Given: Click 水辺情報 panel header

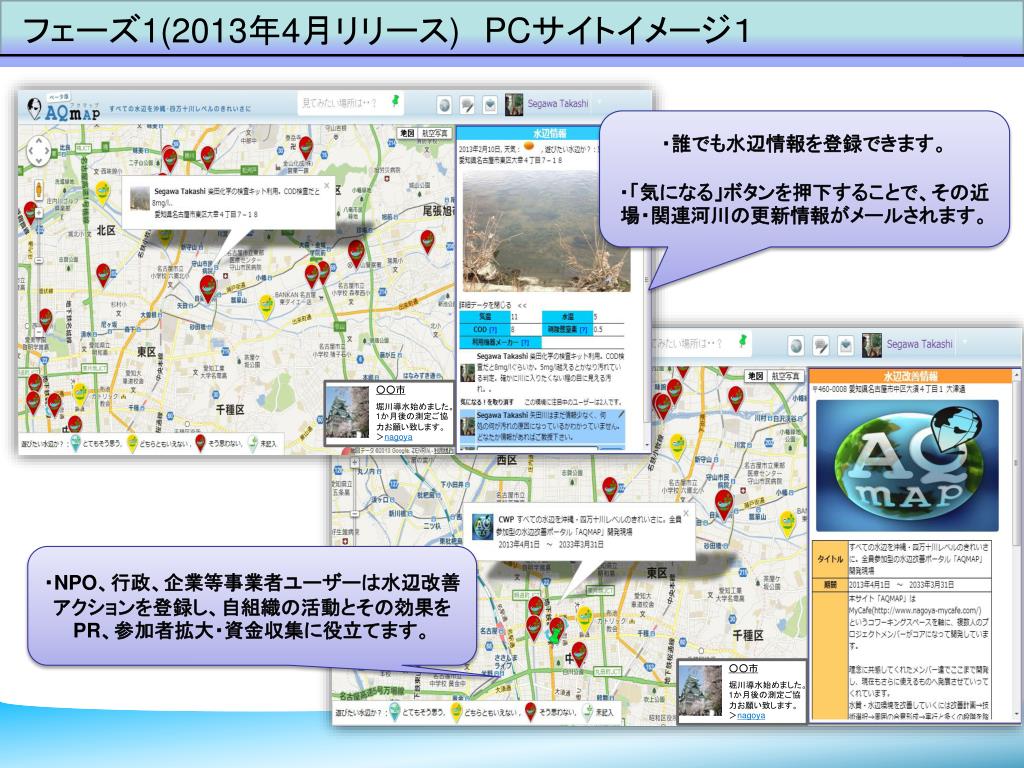Looking at the screenshot, I should pos(549,133).
